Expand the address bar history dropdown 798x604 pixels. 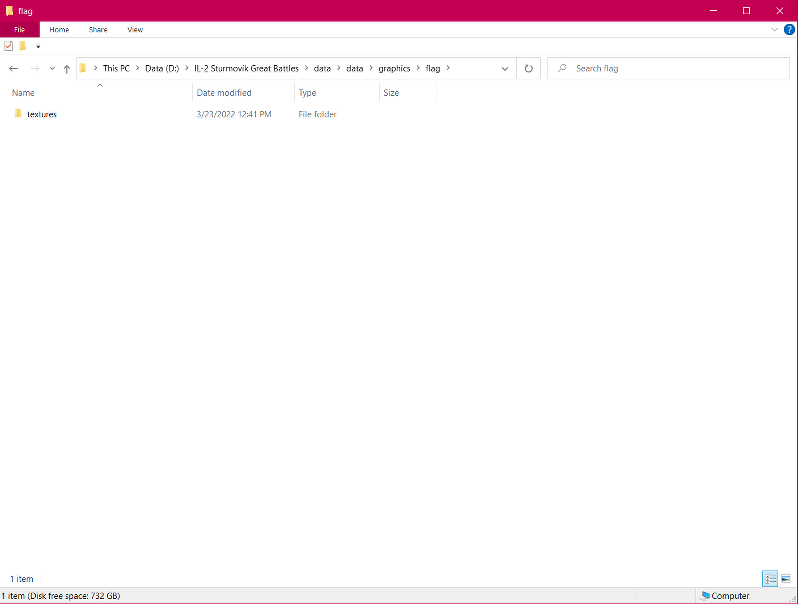pyautogui.click(x=507, y=69)
